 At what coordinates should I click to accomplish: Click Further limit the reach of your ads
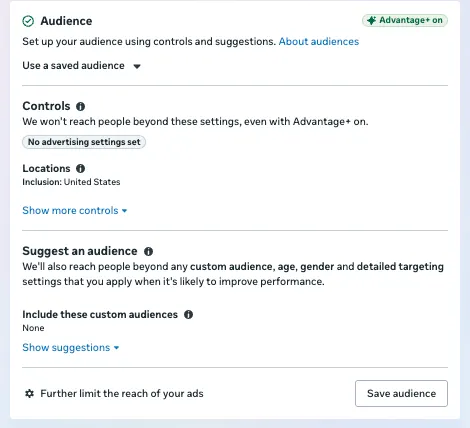[122, 394]
